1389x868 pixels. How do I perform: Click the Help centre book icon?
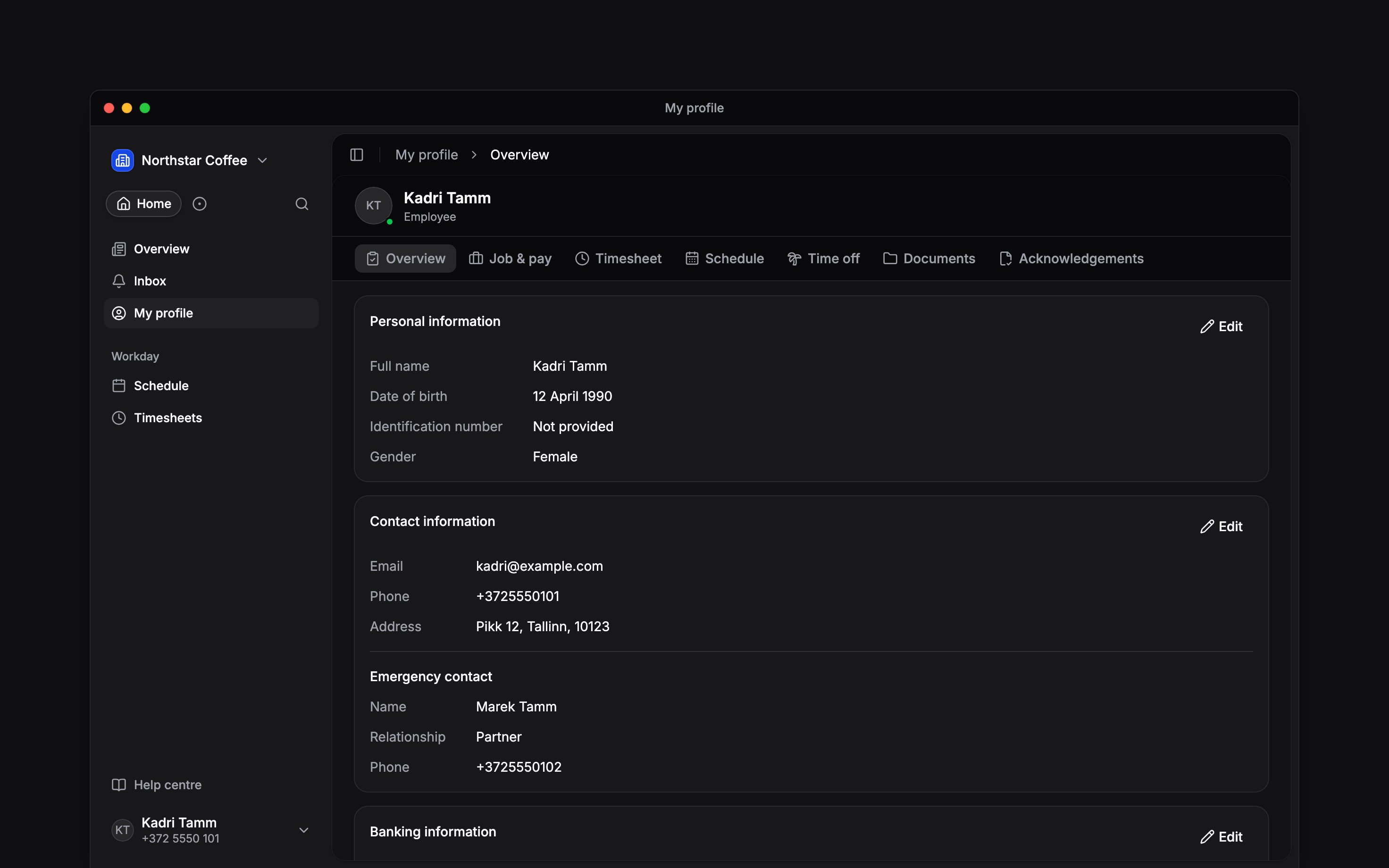click(x=119, y=785)
